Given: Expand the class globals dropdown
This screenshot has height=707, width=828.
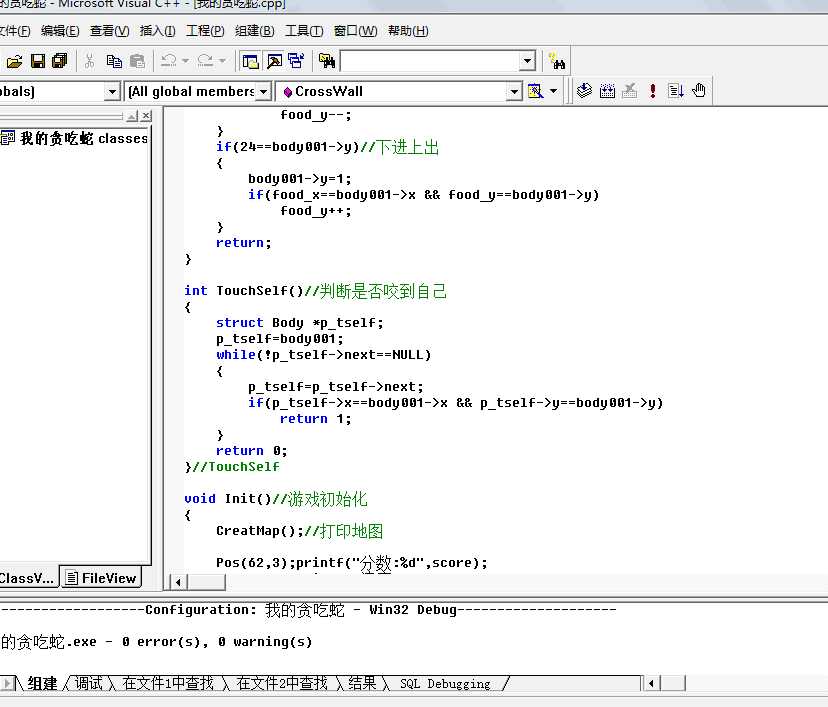Looking at the screenshot, I should [111, 92].
